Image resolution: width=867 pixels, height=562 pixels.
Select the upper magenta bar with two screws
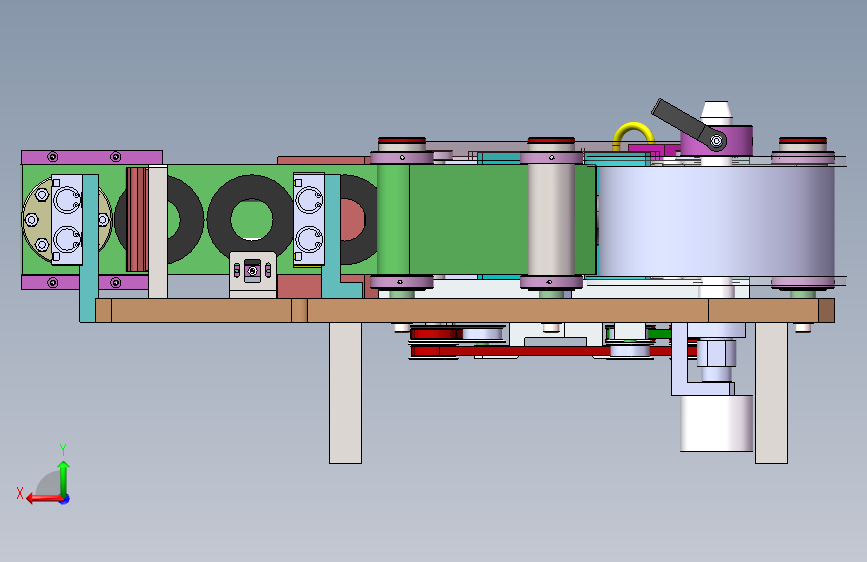pyautogui.click(x=92, y=157)
